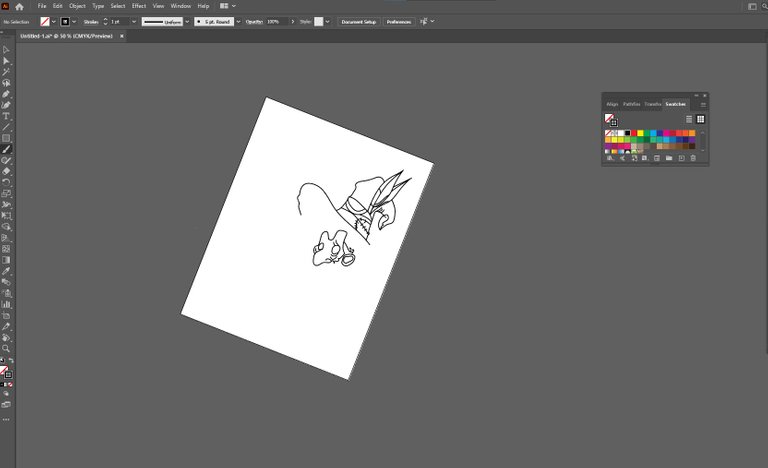Select the Free Transform tool
Screen dimensions: 768x468
point(6,216)
